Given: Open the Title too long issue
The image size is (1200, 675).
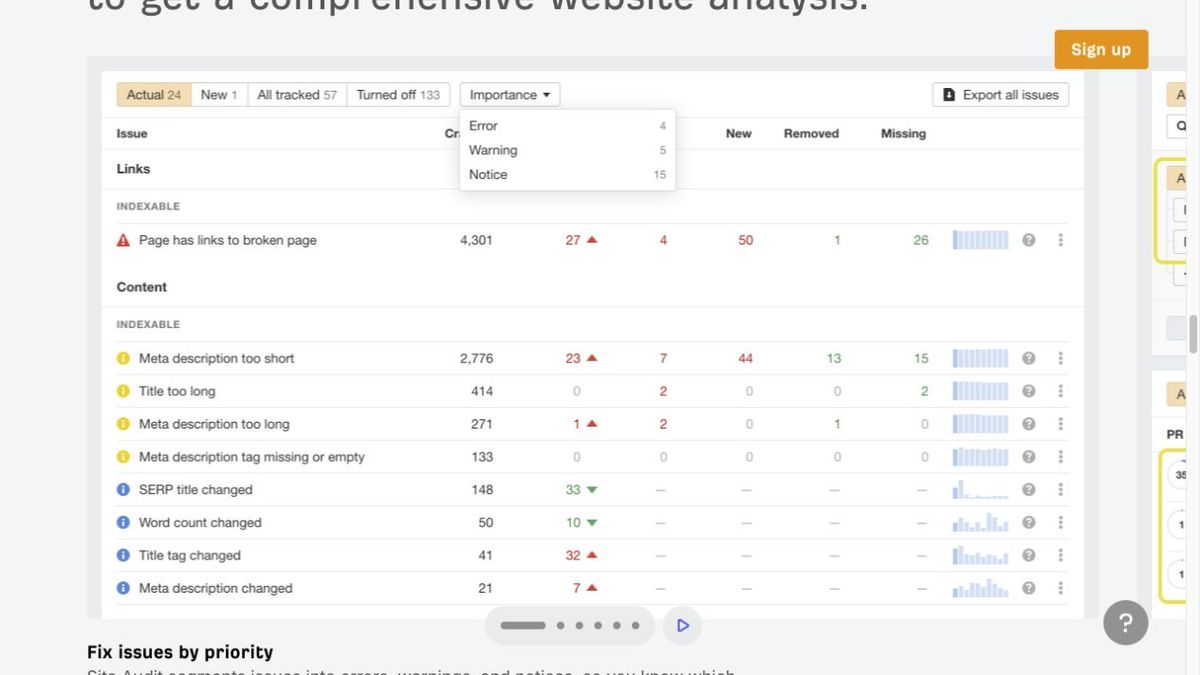Looking at the screenshot, I should pos(177,391).
